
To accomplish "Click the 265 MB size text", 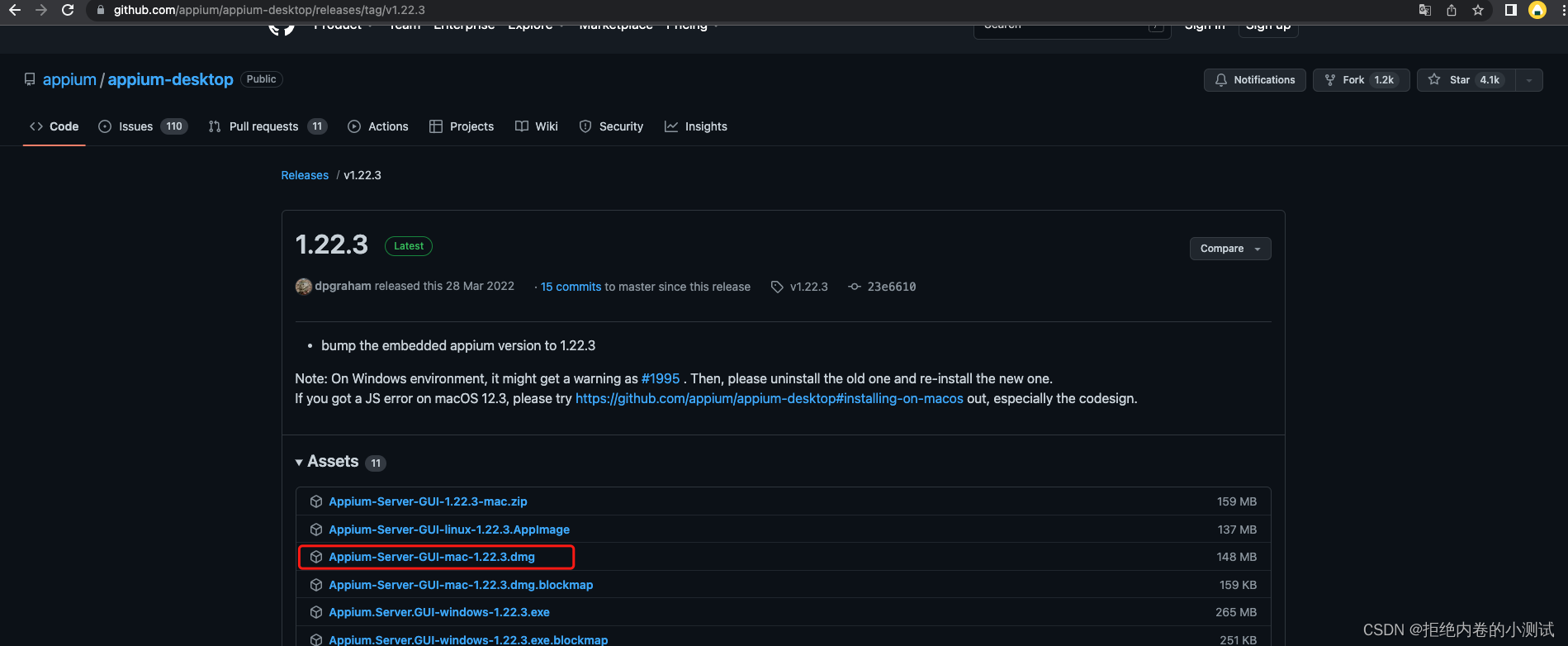I will [x=1236, y=612].
